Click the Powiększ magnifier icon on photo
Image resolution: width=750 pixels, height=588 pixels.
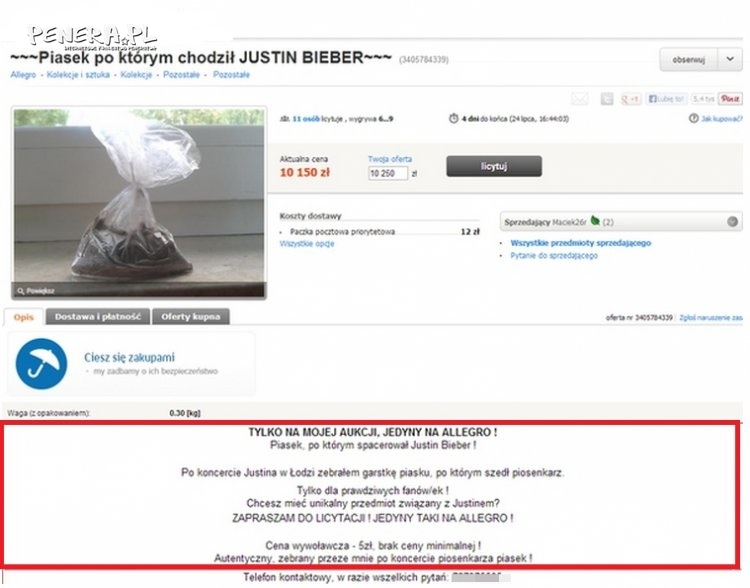coord(21,291)
